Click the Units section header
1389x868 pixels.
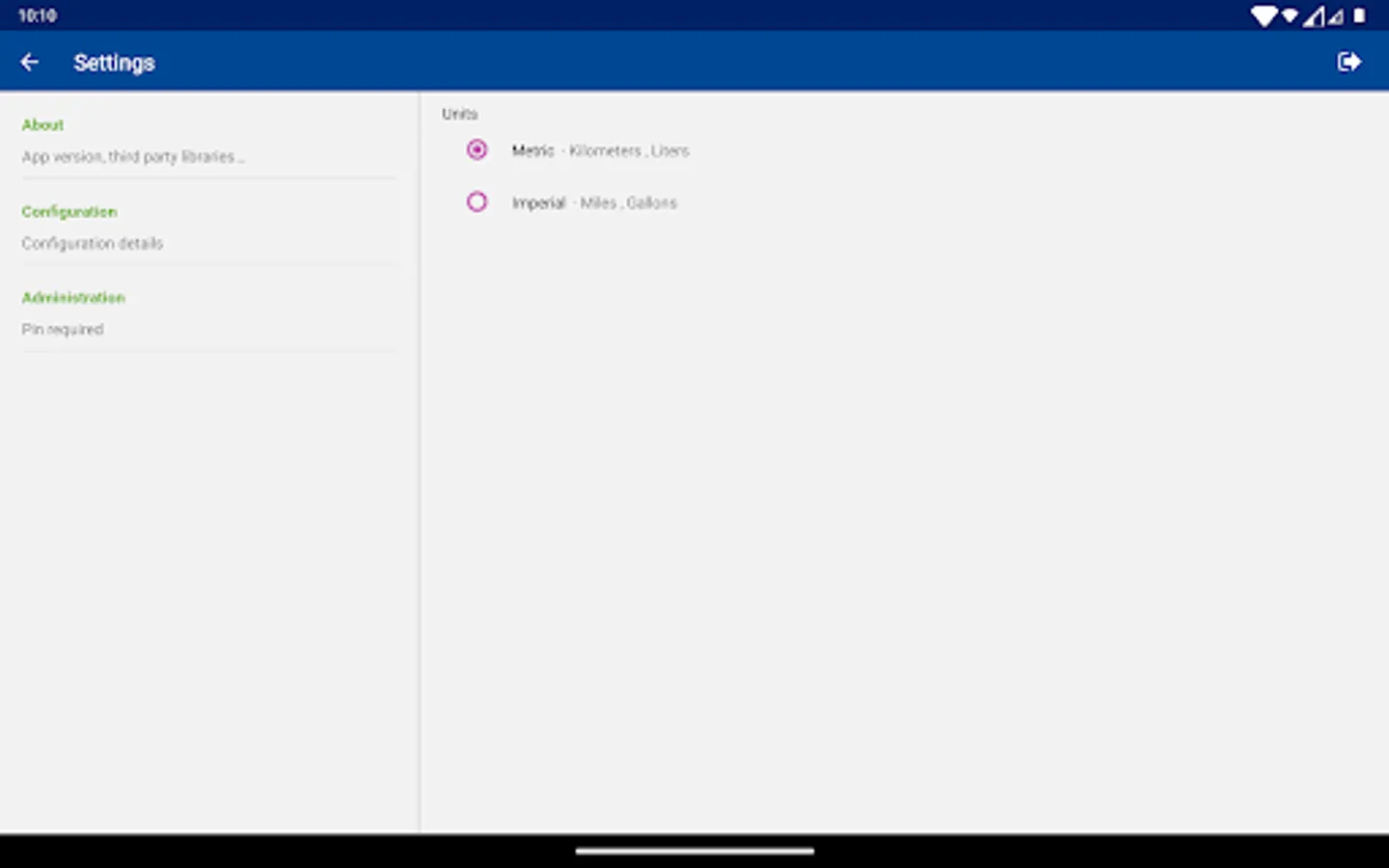point(459,114)
